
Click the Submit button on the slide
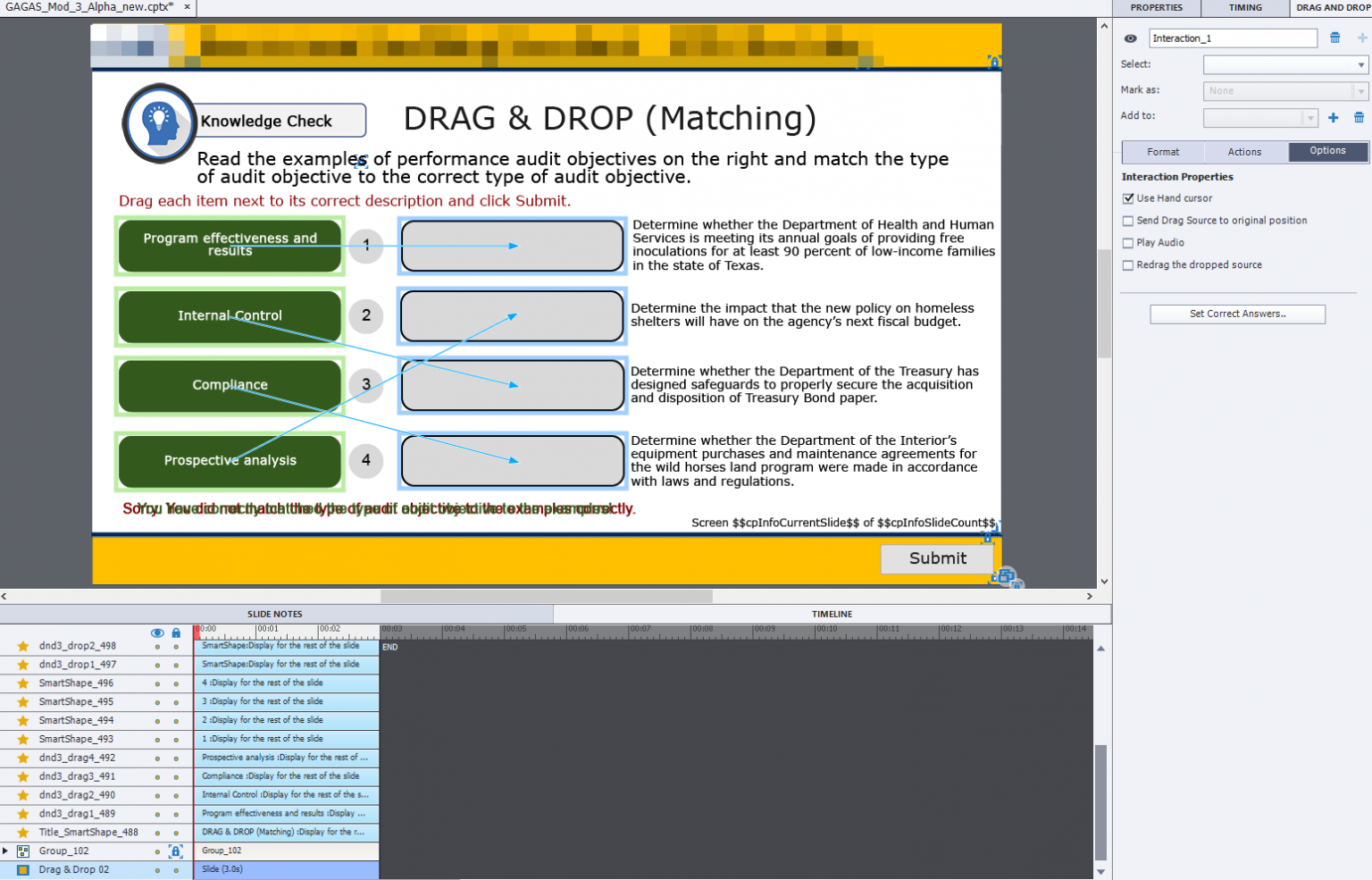click(937, 558)
